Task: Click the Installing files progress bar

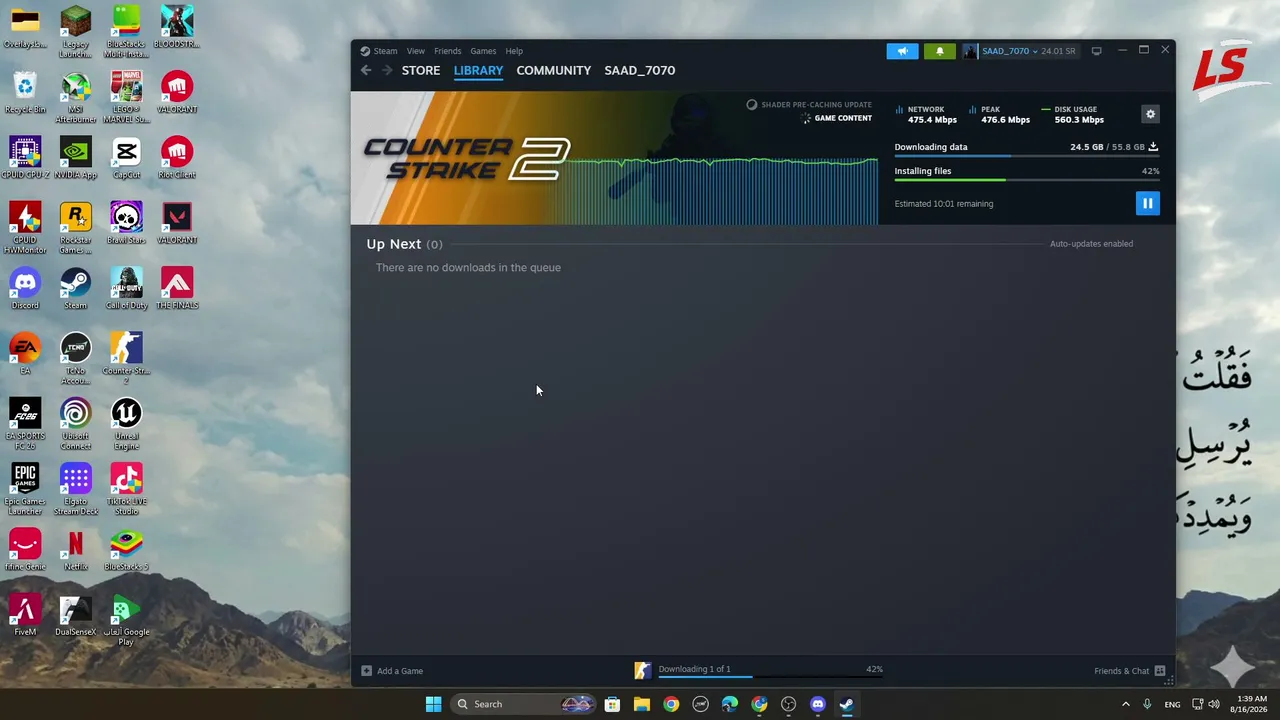Action: tap(1027, 181)
